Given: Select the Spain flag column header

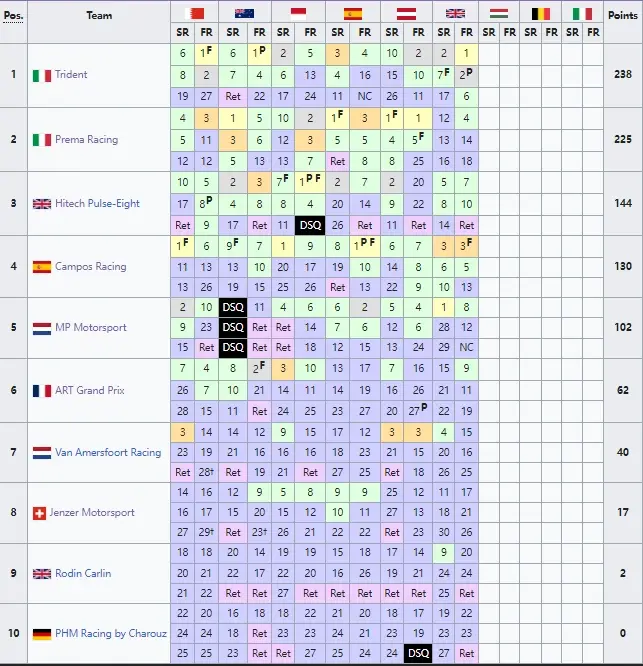Looking at the screenshot, I should pos(352,14).
